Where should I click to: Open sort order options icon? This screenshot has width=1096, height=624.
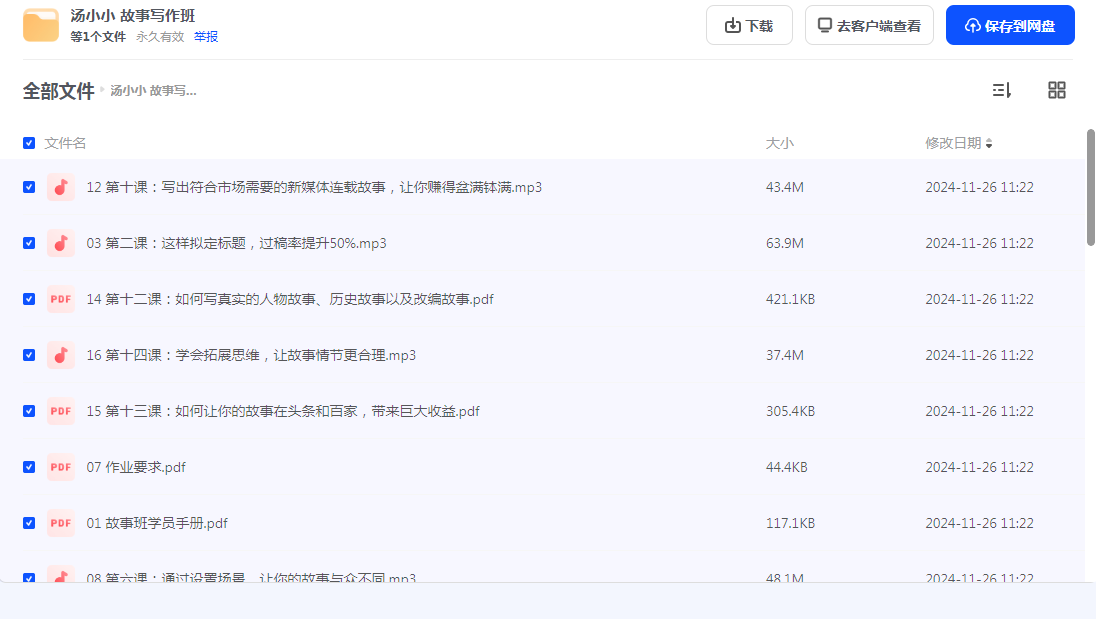point(1001,90)
